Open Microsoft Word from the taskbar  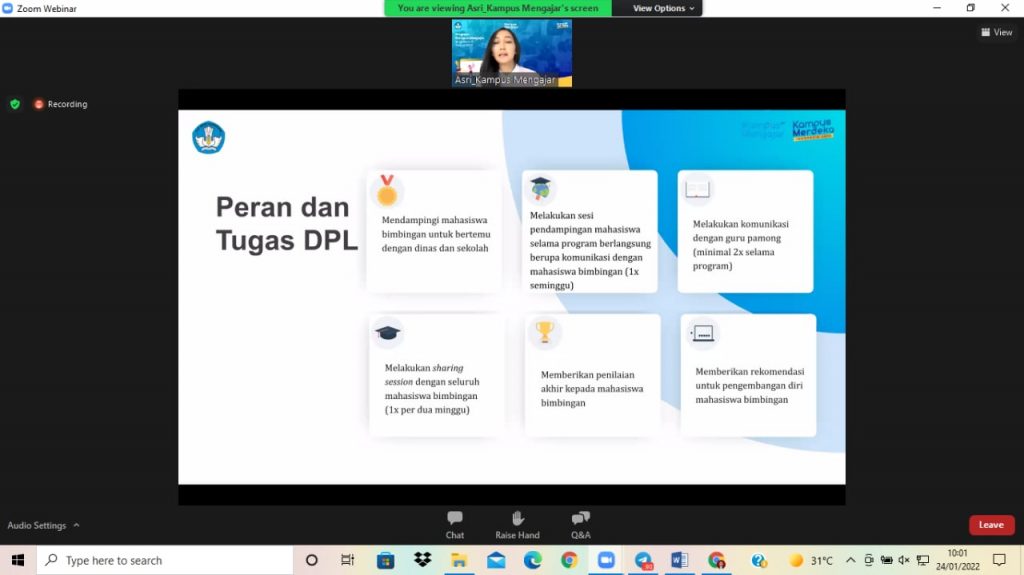[680, 560]
